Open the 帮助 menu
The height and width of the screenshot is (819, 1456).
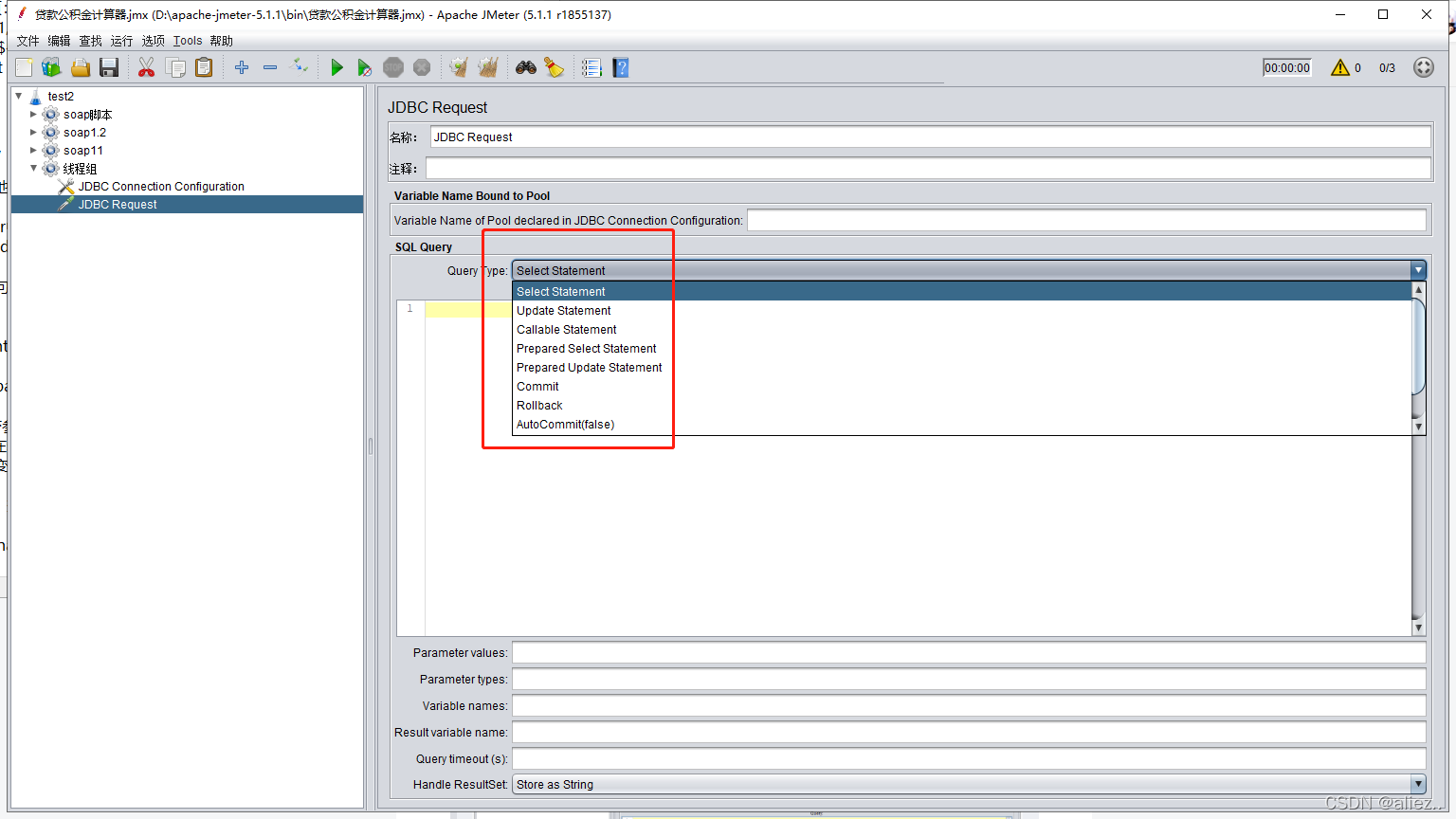[221, 41]
